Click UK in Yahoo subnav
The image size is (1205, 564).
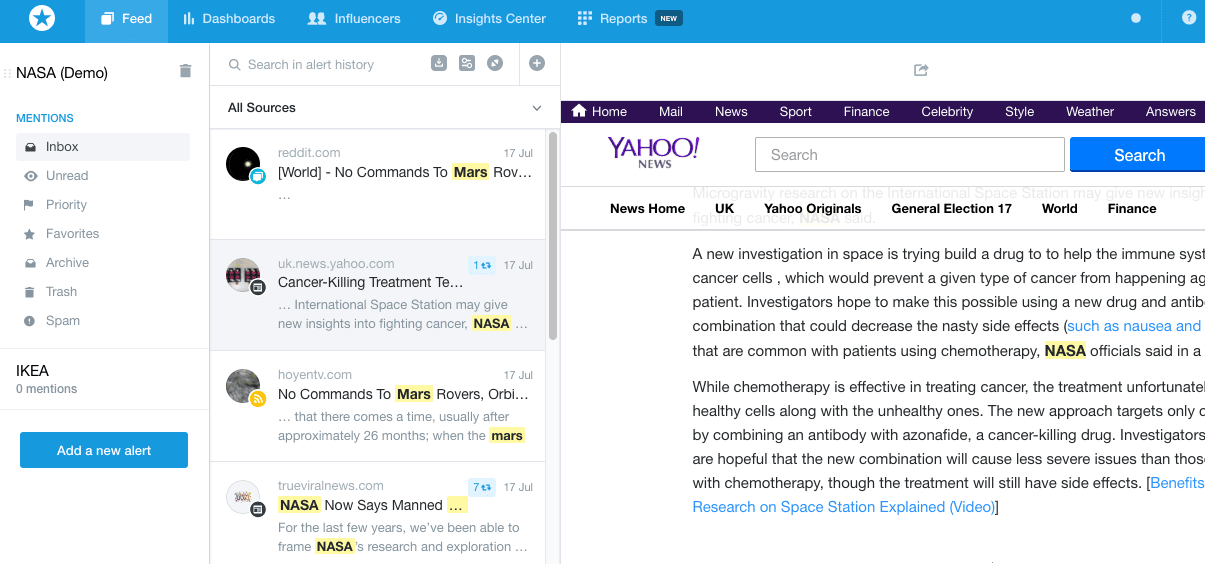click(x=725, y=209)
